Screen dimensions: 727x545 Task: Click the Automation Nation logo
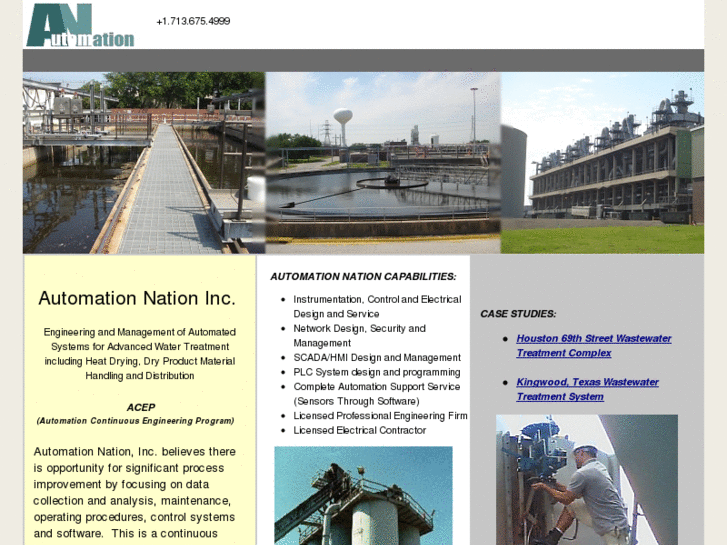tap(80, 25)
